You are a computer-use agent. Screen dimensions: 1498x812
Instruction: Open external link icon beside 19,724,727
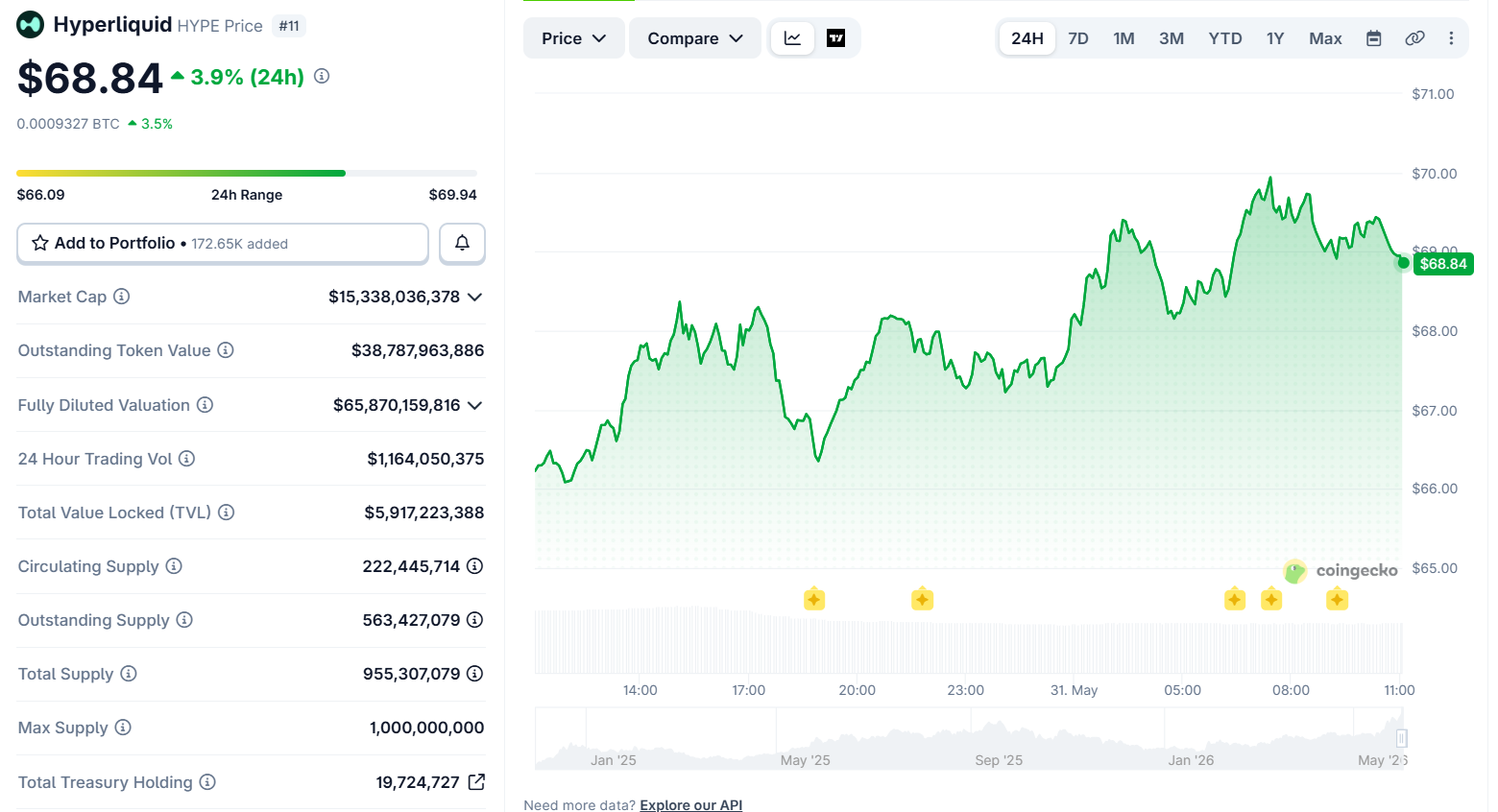click(x=476, y=781)
